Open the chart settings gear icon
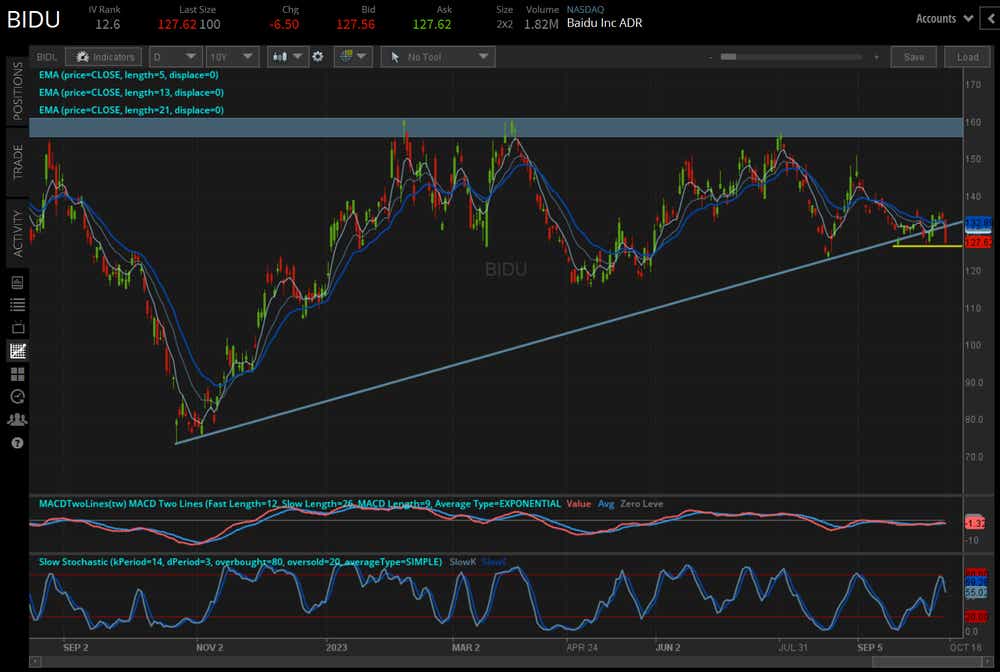The image size is (1000, 672). pos(317,57)
